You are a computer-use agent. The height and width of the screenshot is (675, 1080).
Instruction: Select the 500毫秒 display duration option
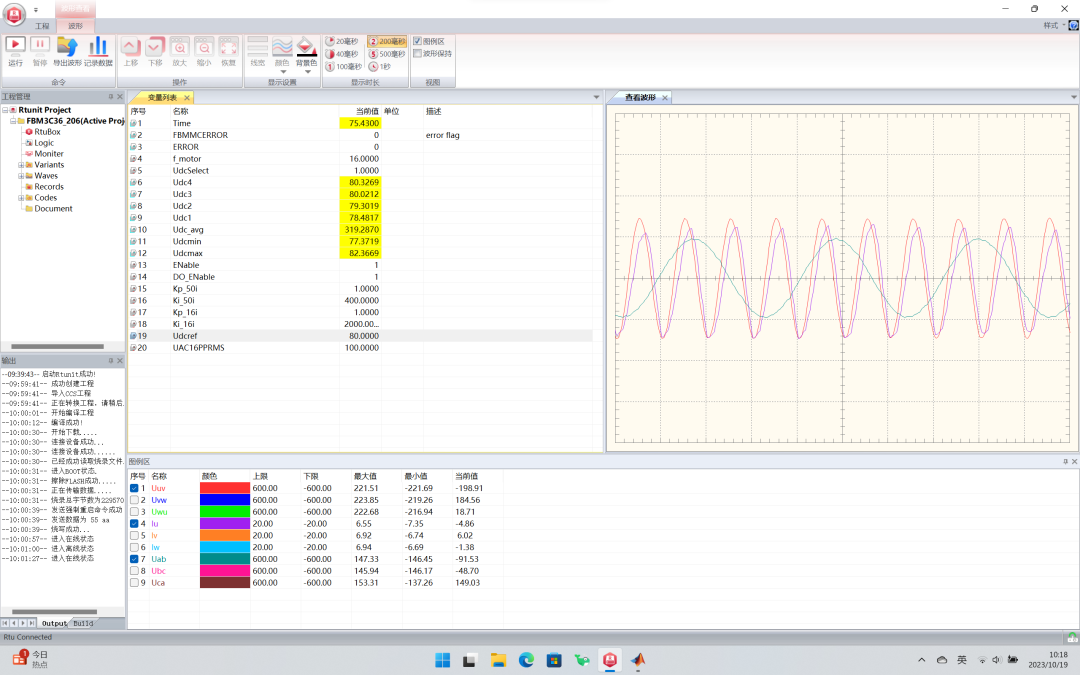[x=387, y=54]
